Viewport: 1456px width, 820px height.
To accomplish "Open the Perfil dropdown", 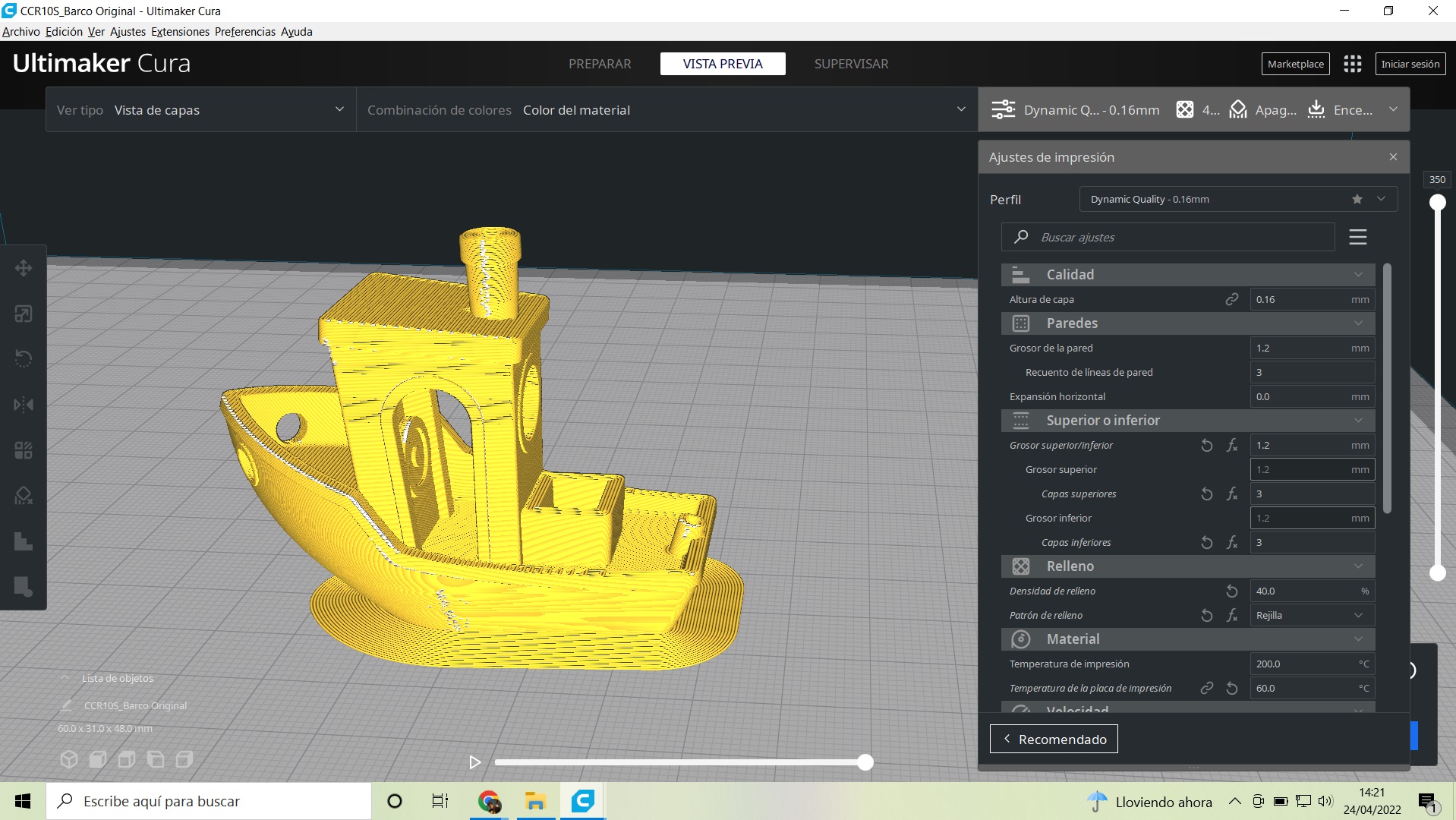I will pyautogui.click(x=1238, y=199).
